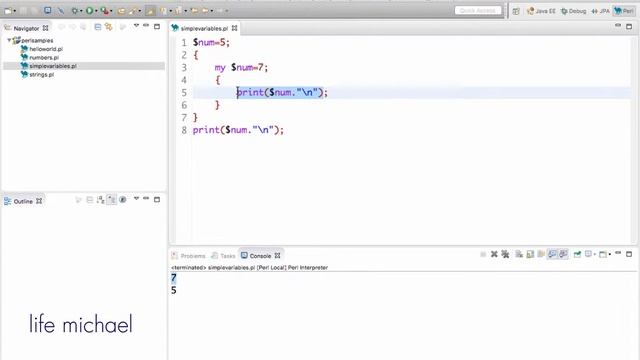This screenshot has width=640, height=360.
Task: Maximize the Navigator view
Action: point(157,27)
